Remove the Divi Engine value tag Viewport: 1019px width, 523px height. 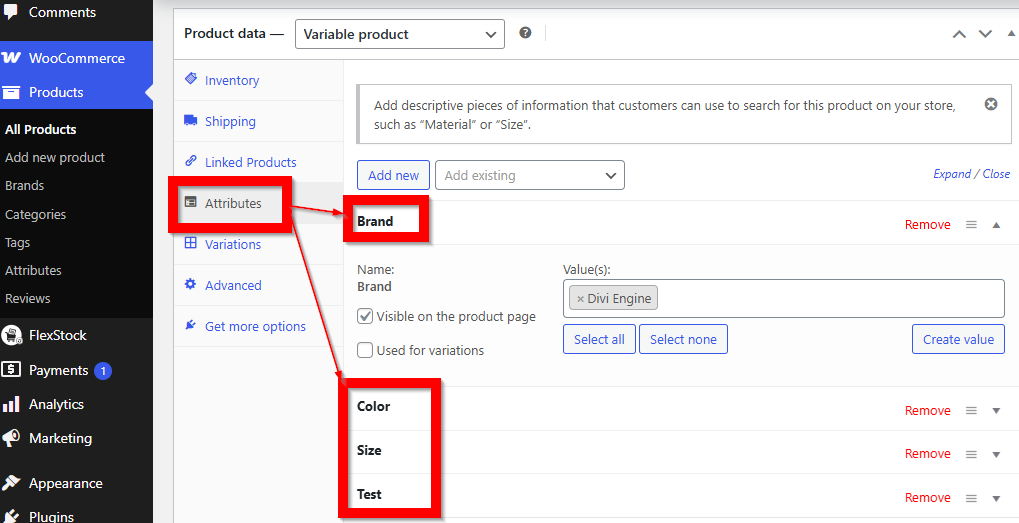click(580, 299)
